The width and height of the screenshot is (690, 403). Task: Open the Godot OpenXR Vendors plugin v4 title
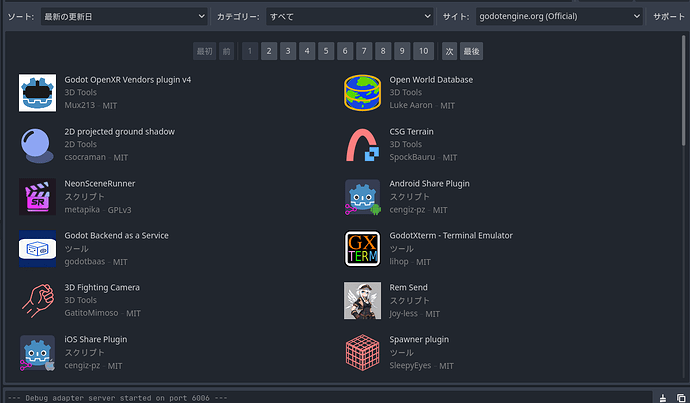point(128,80)
